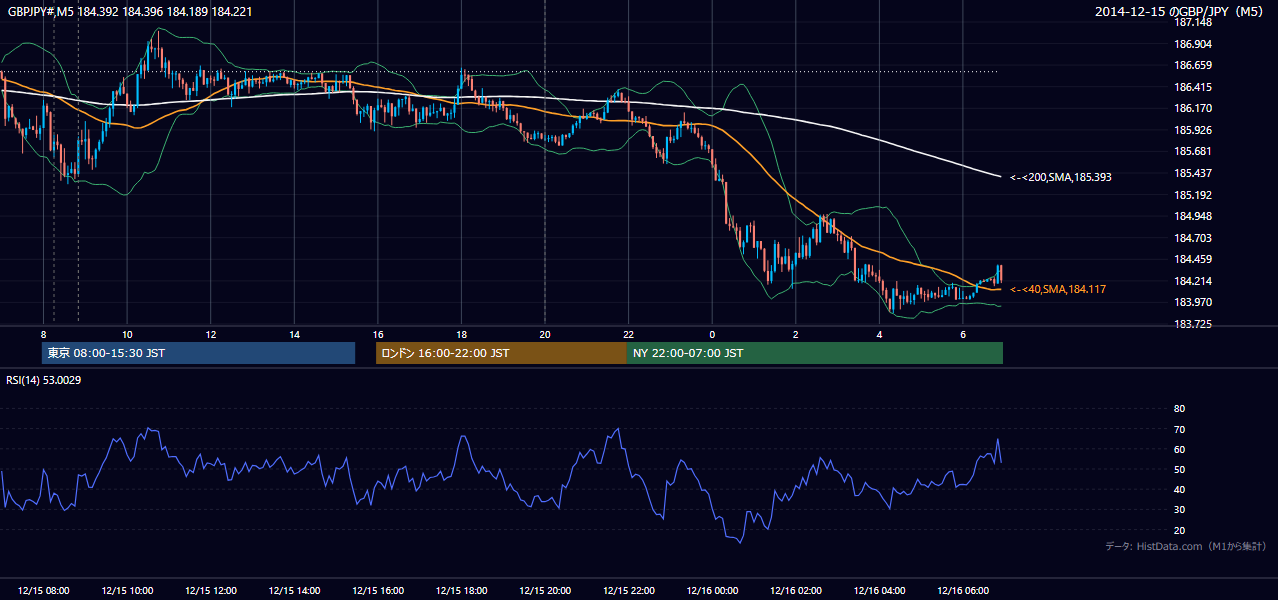The width and height of the screenshot is (1278, 600).
Task: Select the 200,SMA,185.393 label
Action: (x=1060, y=177)
